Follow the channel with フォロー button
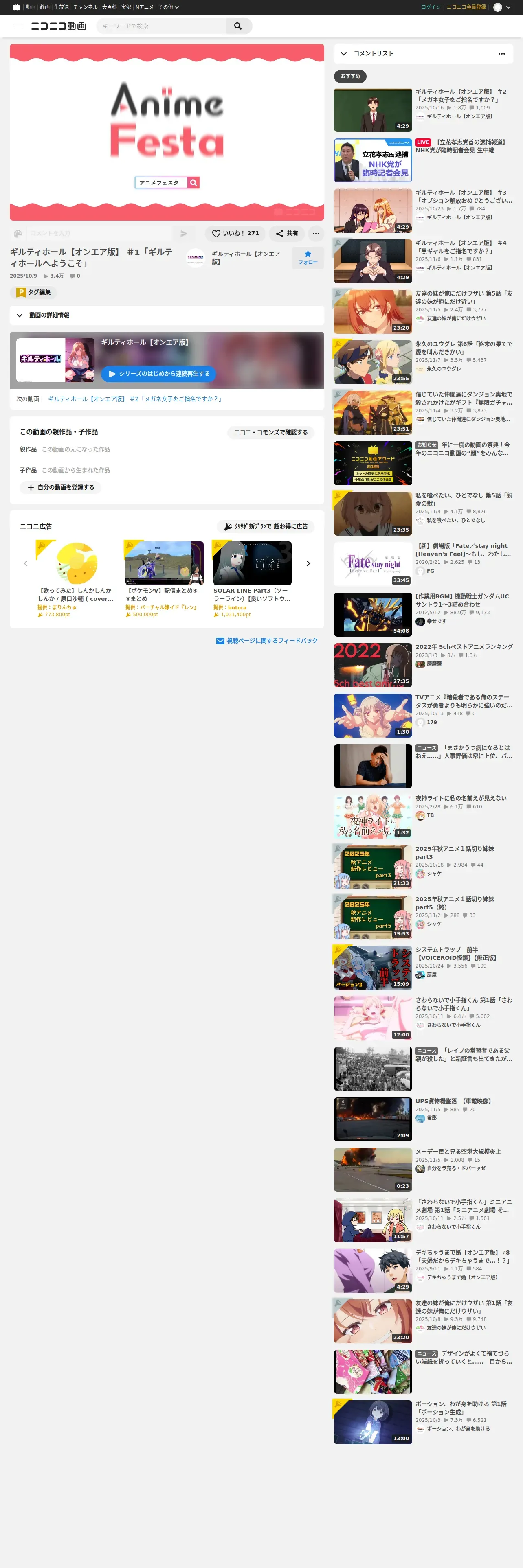 click(308, 258)
